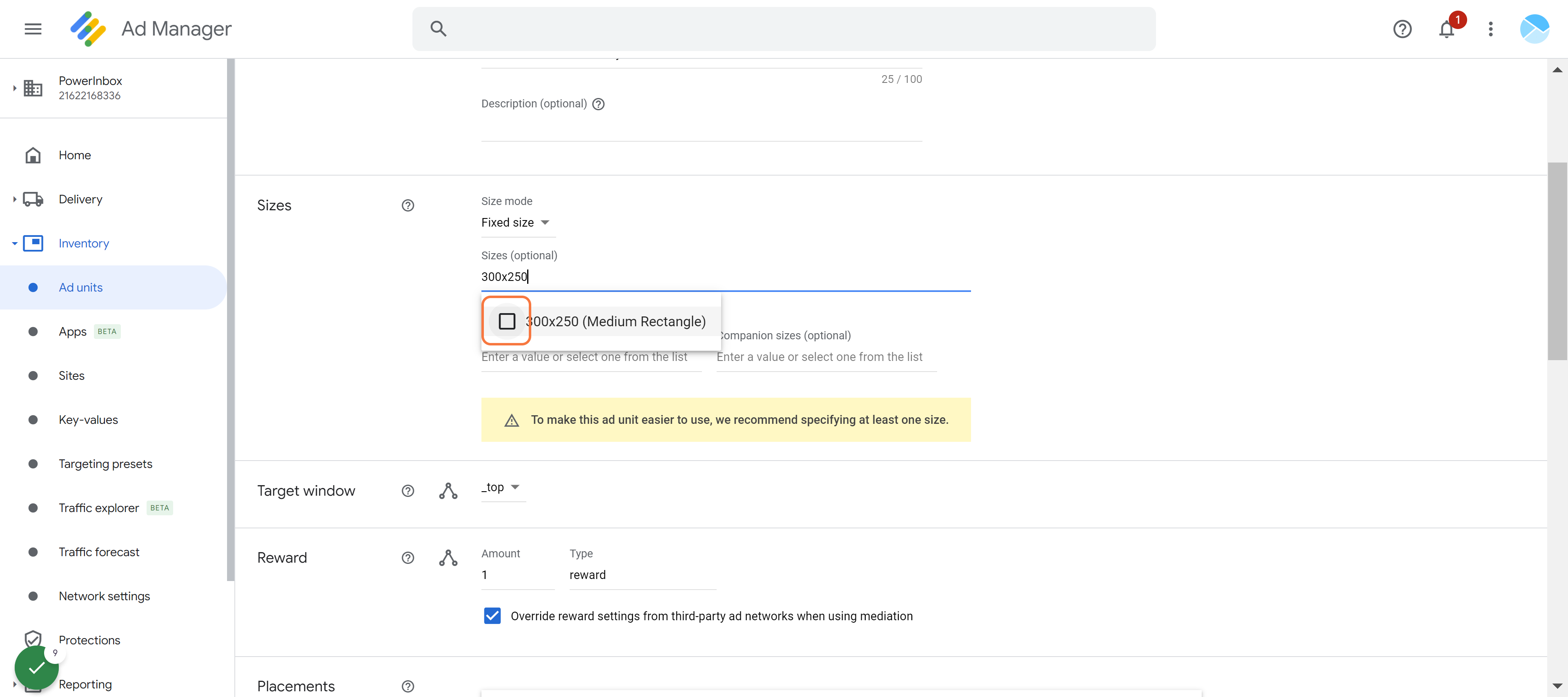Screen dimensions: 1568x697
Task: Click the search magnifier icon
Action: pos(438,29)
